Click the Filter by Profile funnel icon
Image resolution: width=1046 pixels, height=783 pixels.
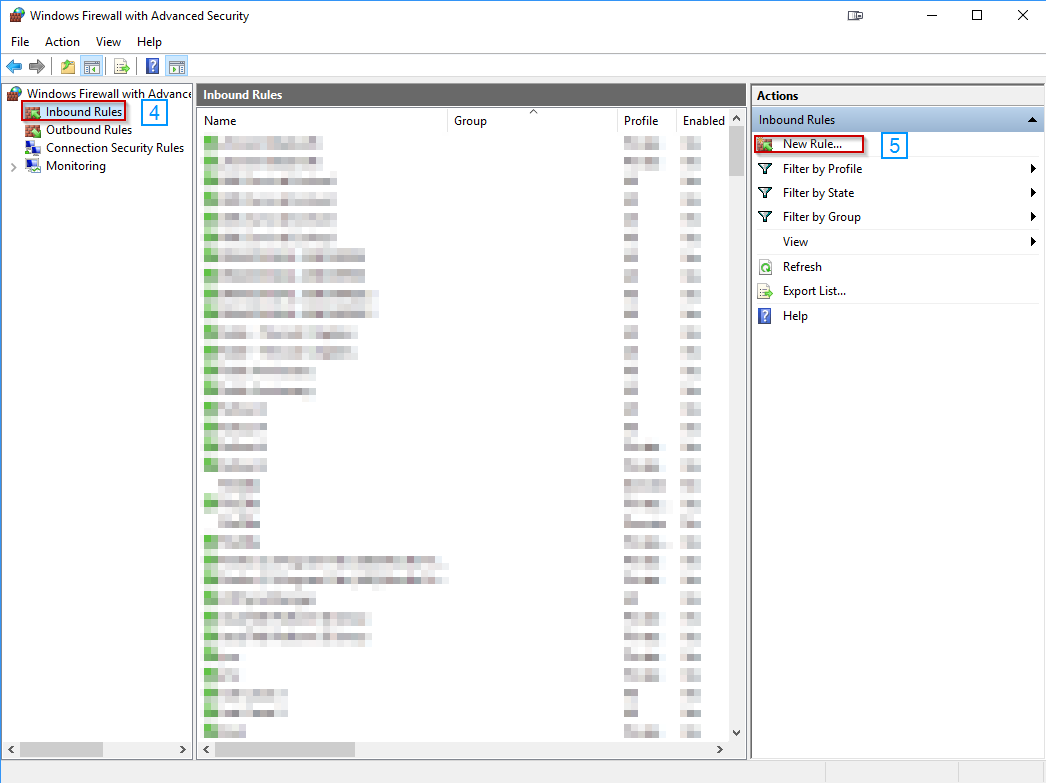coord(766,168)
